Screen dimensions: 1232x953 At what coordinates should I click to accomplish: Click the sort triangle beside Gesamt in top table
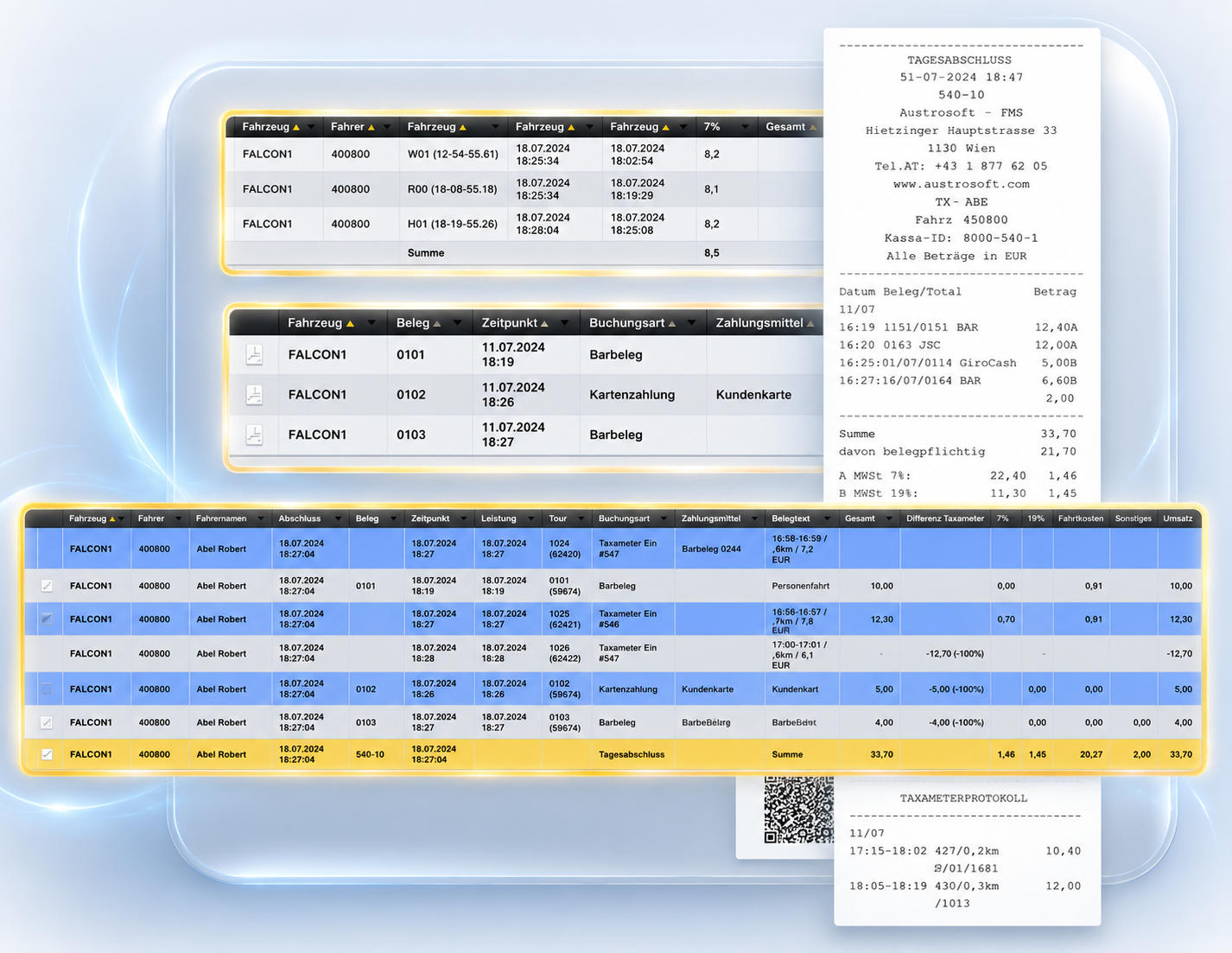(x=812, y=127)
